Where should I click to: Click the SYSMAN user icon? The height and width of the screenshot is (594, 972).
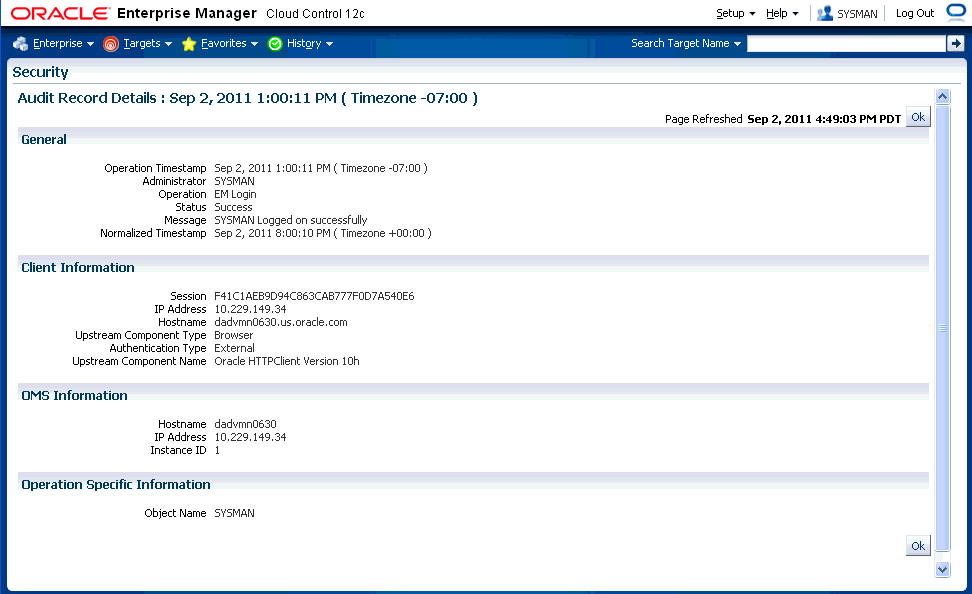[x=824, y=13]
